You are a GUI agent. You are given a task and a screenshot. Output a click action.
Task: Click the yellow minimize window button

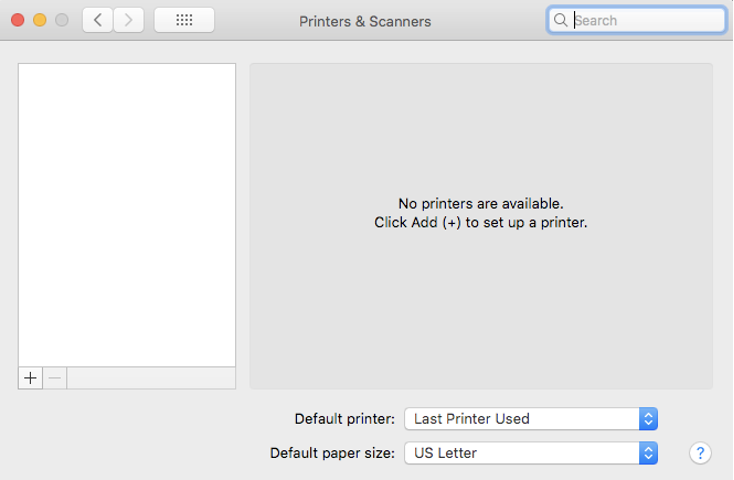coord(40,20)
